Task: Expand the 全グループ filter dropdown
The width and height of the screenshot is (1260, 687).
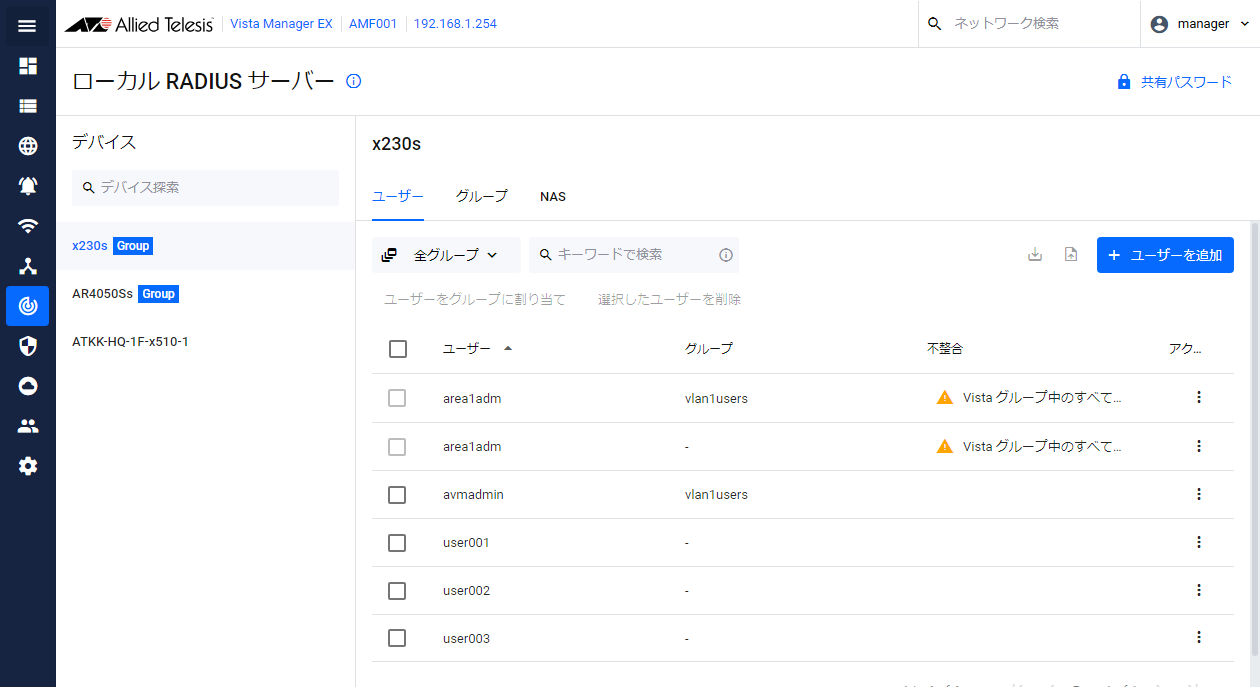Action: point(446,255)
